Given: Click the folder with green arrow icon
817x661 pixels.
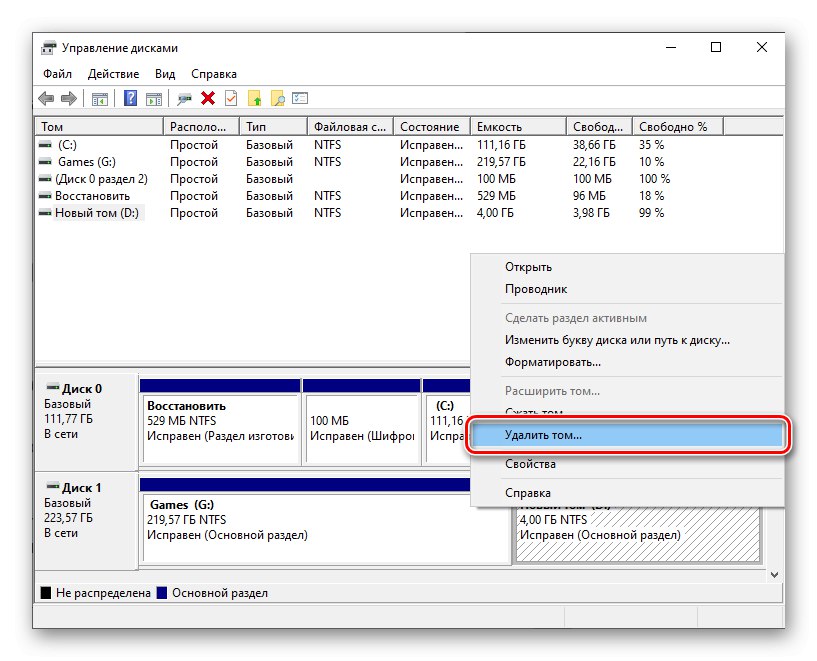Looking at the screenshot, I should 255,98.
